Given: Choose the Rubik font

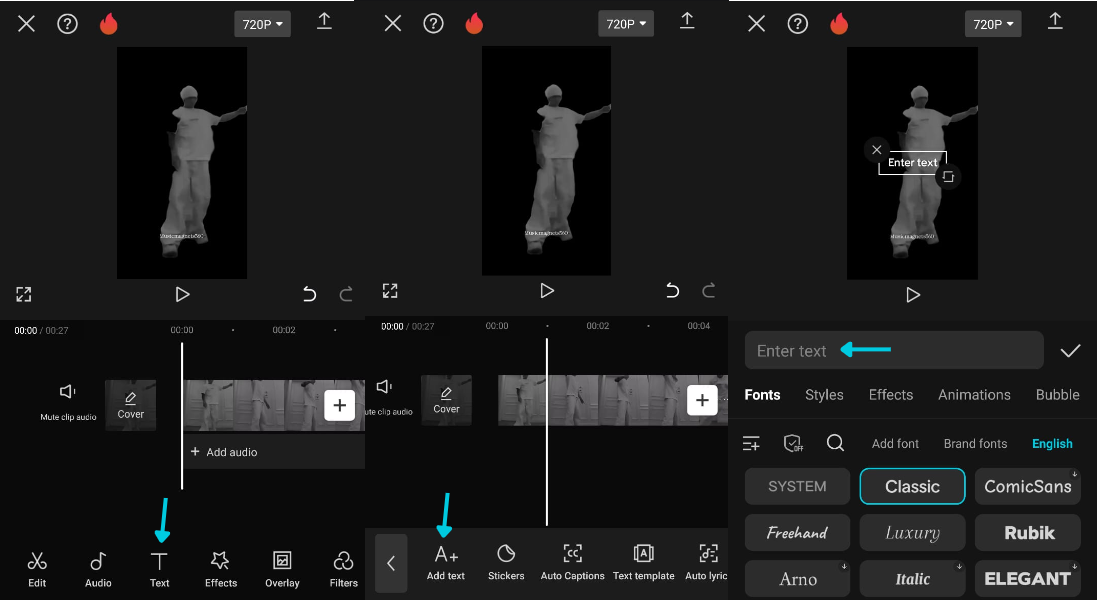Looking at the screenshot, I should coord(1027,533).
